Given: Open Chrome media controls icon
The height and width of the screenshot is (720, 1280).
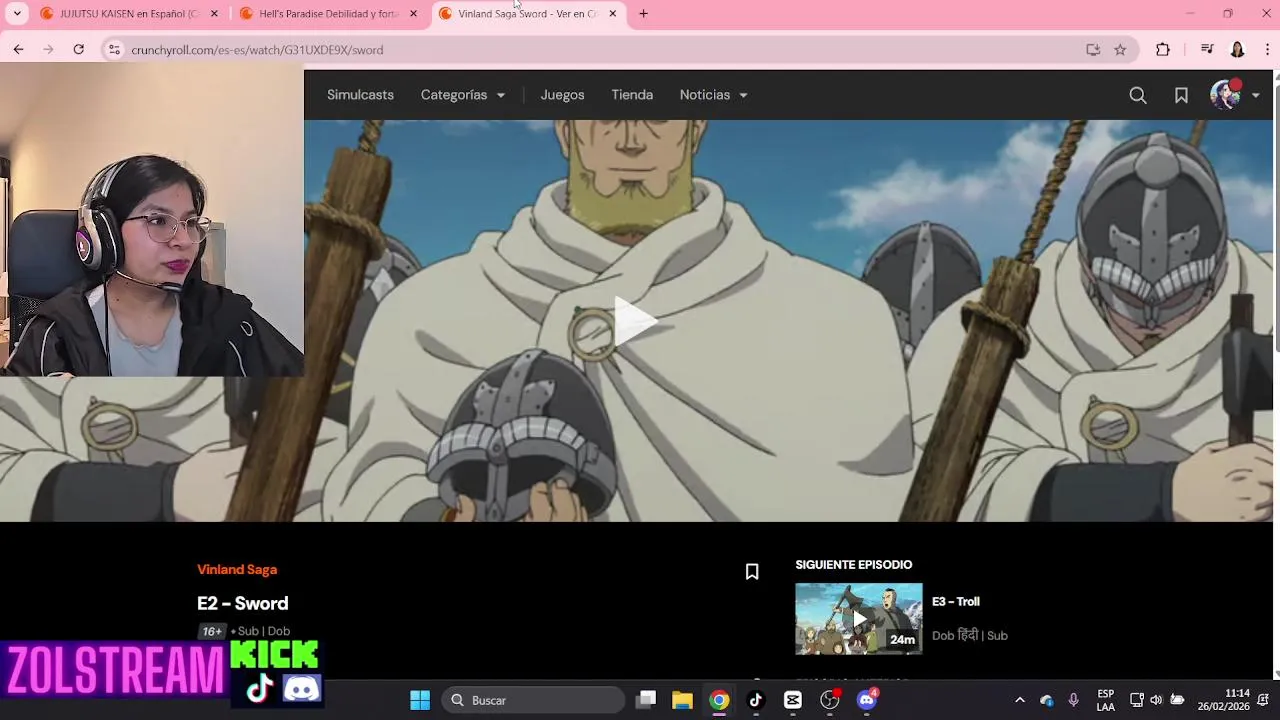Looking at the screenshot, I should tap(1207, 49).
